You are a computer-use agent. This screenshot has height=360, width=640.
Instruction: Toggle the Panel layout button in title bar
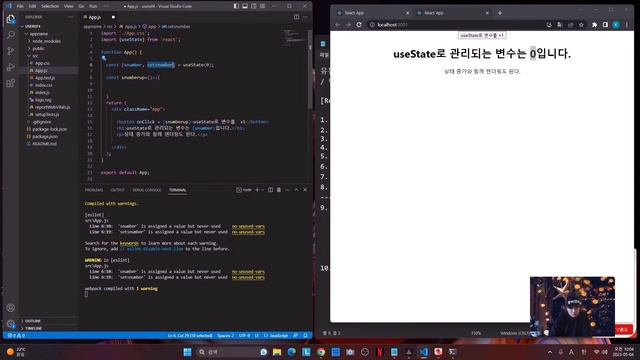click(245, 6)
